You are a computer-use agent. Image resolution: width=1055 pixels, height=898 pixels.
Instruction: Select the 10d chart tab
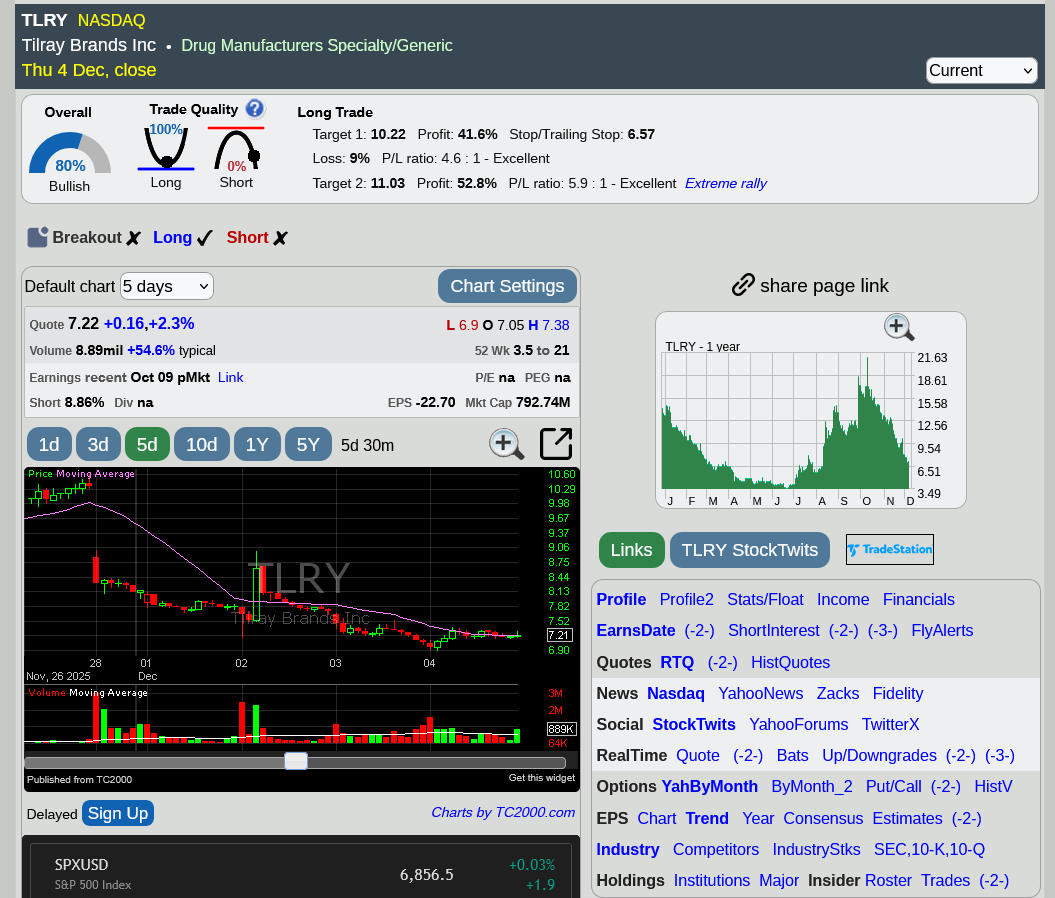(202, 445)
